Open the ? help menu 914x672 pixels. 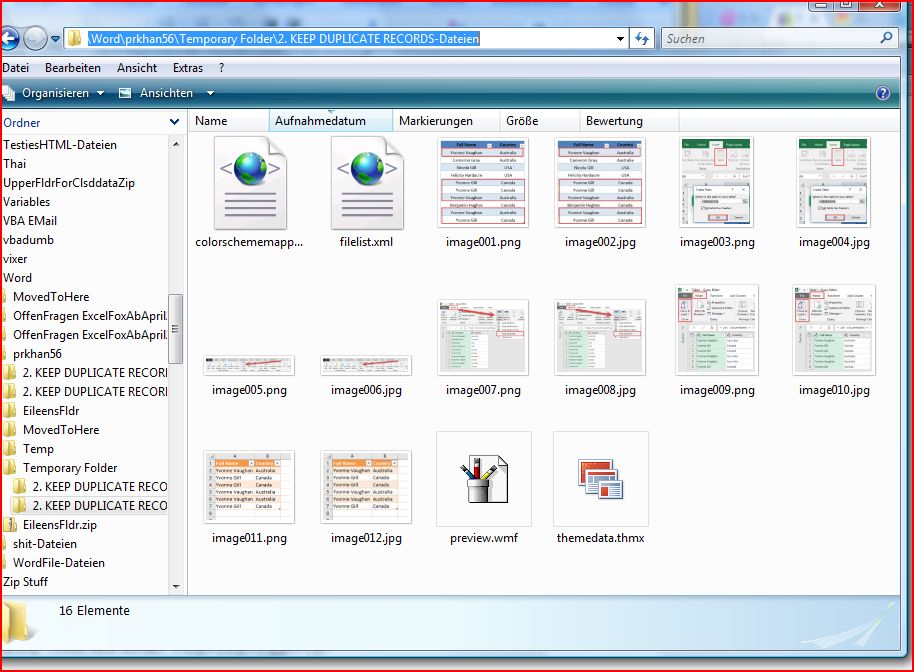222,68
